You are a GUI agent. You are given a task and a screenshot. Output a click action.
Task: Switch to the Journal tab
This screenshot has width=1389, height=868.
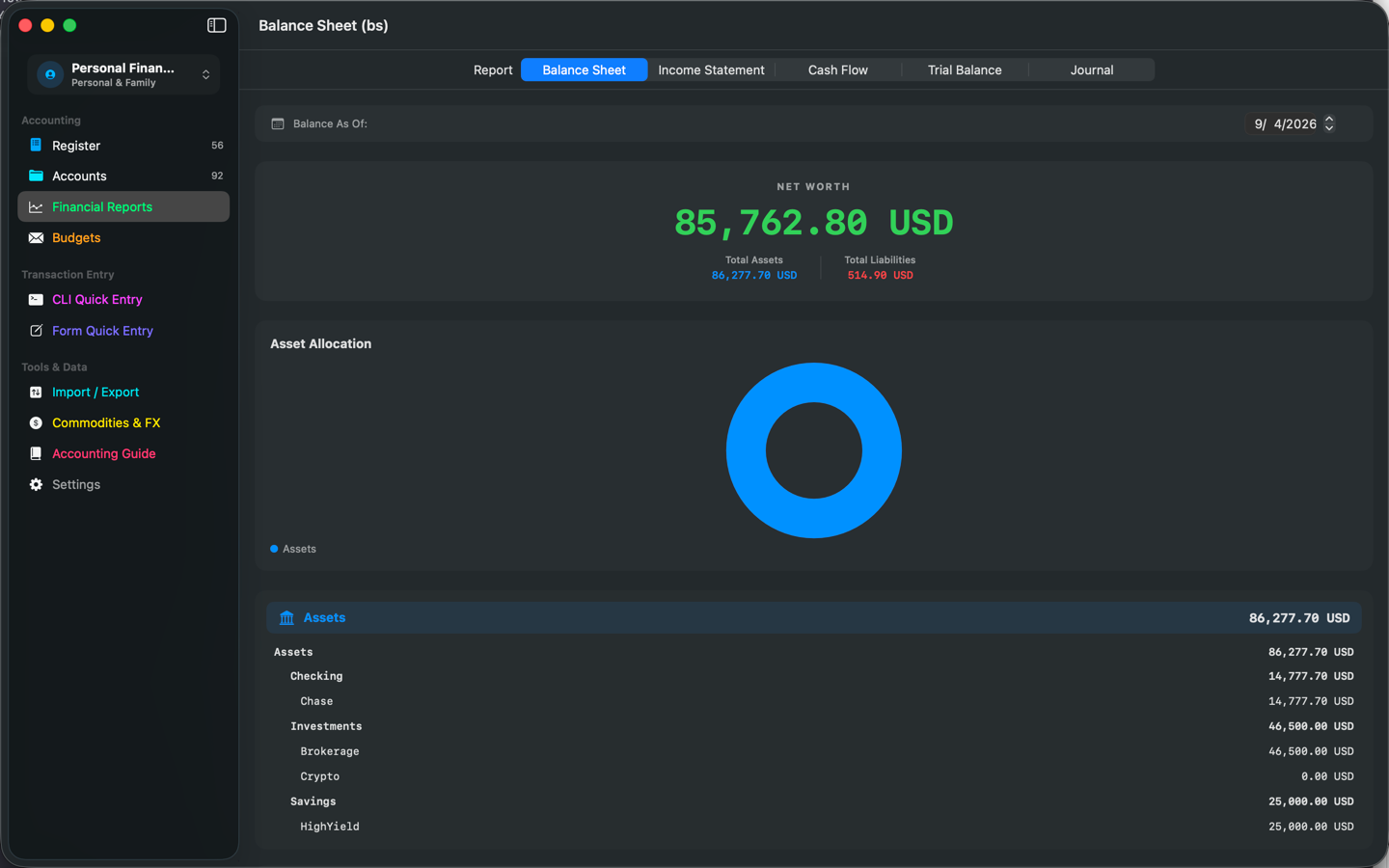1092,69
